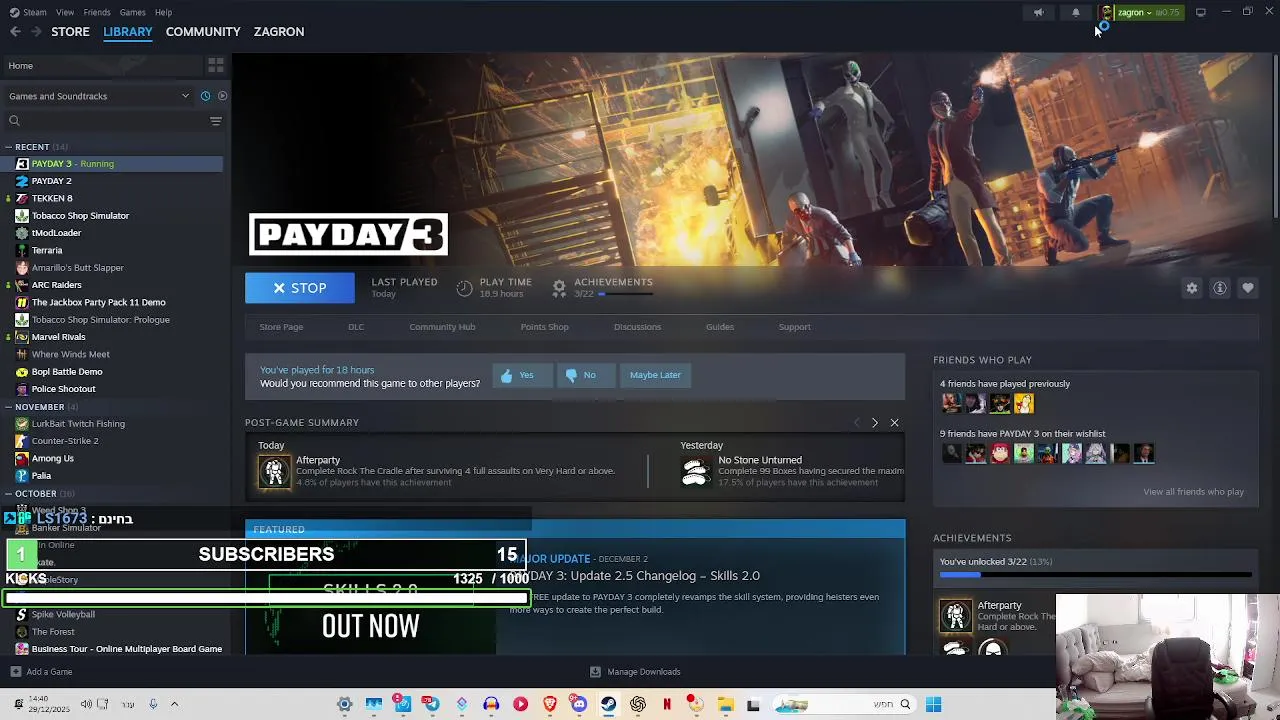Open Windows Settings from the taskbar
1280x720 pixels.
point(344,705)
